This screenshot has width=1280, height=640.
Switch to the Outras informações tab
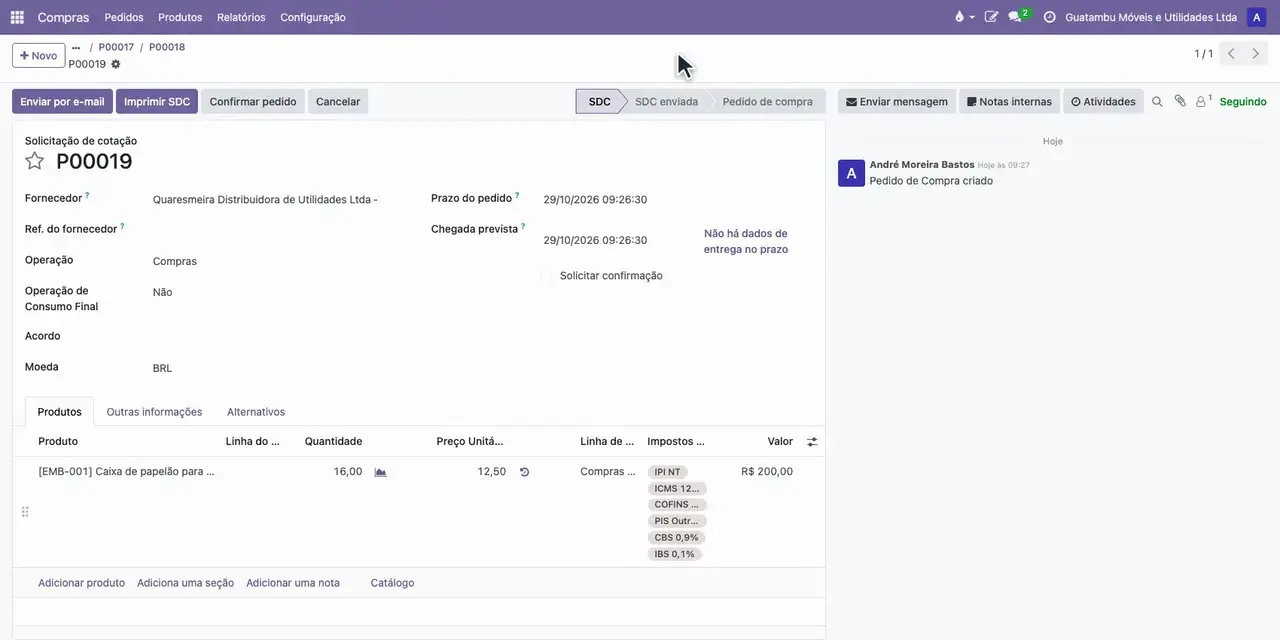(x=154, y=412)
